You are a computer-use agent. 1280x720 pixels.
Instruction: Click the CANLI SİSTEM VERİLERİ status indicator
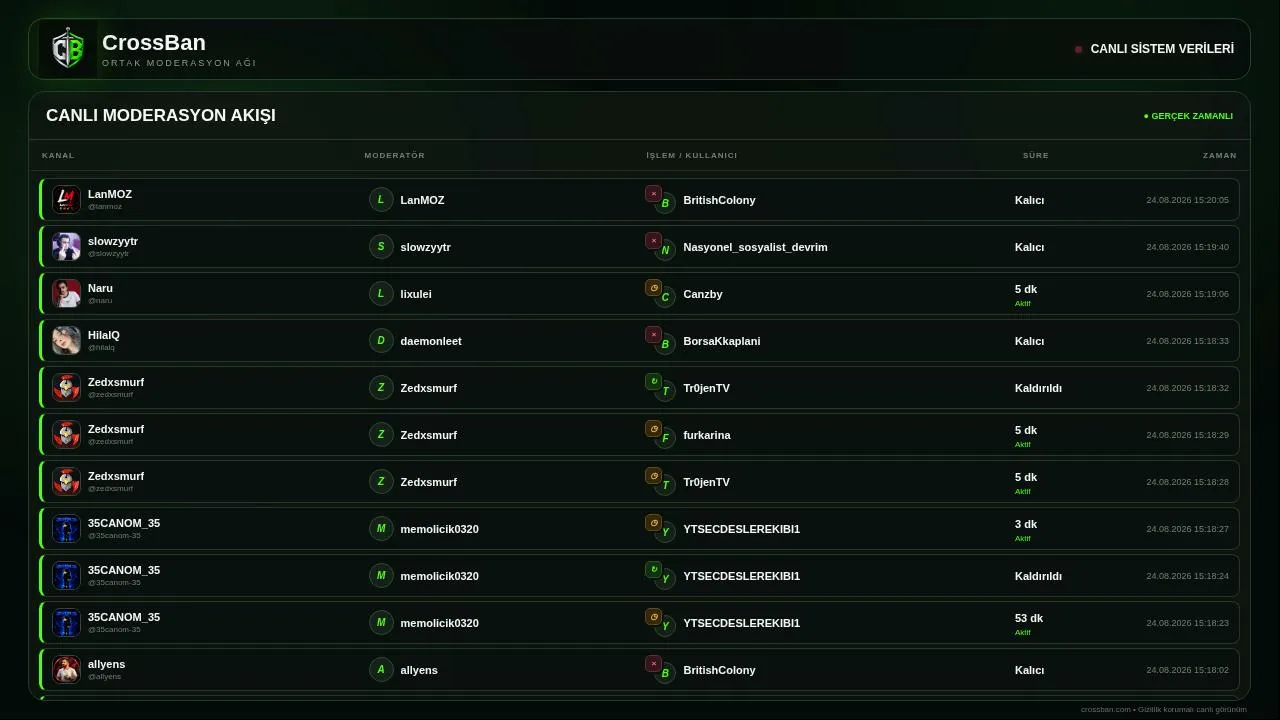pyautogui.click(x=1154, y=49)
